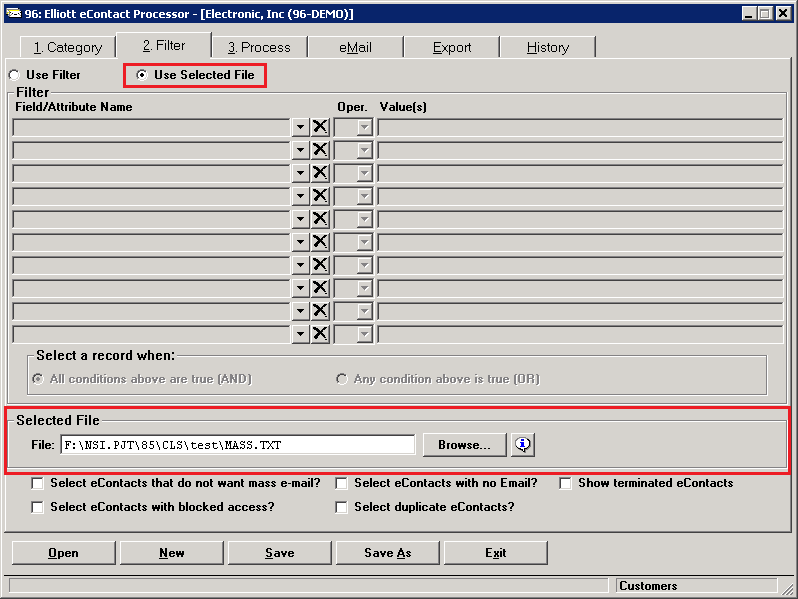Click the third row Oper. dropdown
Viewport: 798px width, 599px height.
[x=353, y=173]
